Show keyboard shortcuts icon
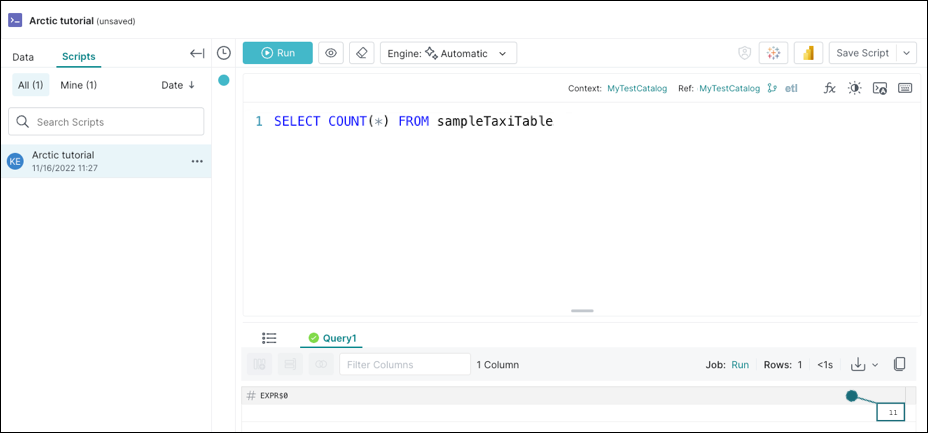Viewport: 928px width, 433px height. point(905,88)
